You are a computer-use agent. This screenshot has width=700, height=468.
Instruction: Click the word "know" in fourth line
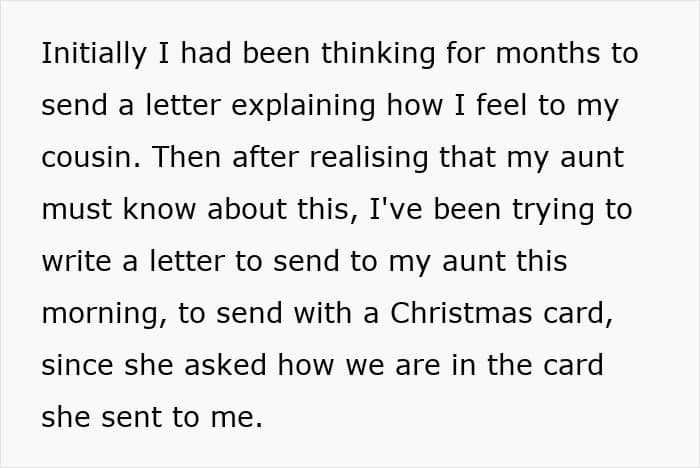coord(159,209)
